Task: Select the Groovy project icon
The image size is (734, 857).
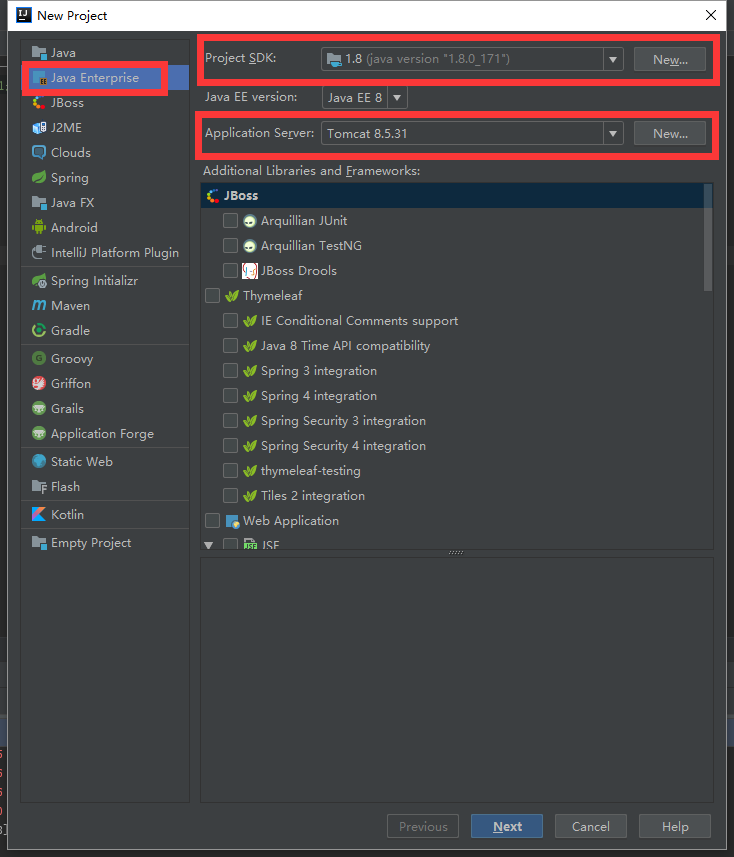Action: [39, 359]
